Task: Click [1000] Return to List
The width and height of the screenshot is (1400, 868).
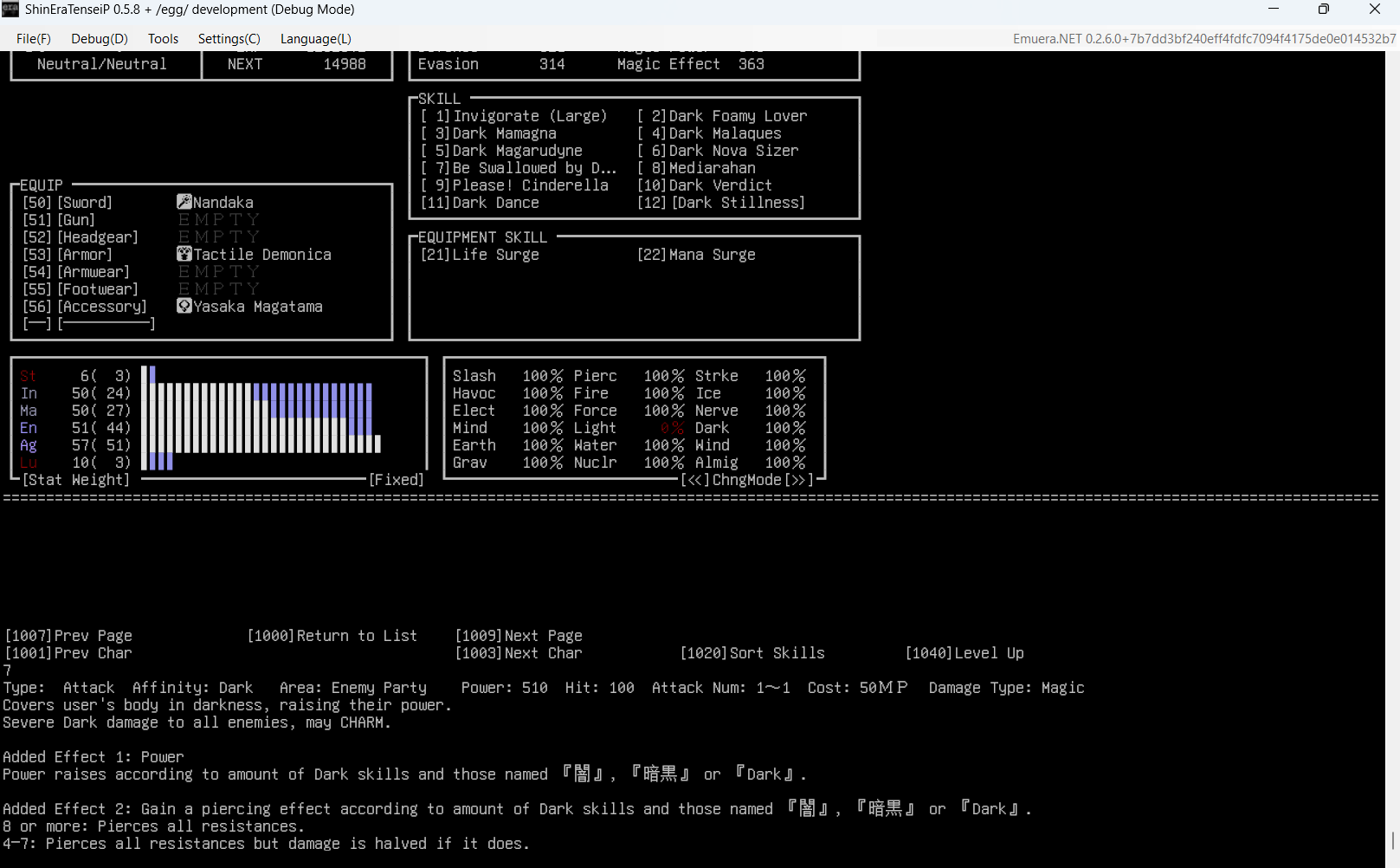Action: [332, 636]
